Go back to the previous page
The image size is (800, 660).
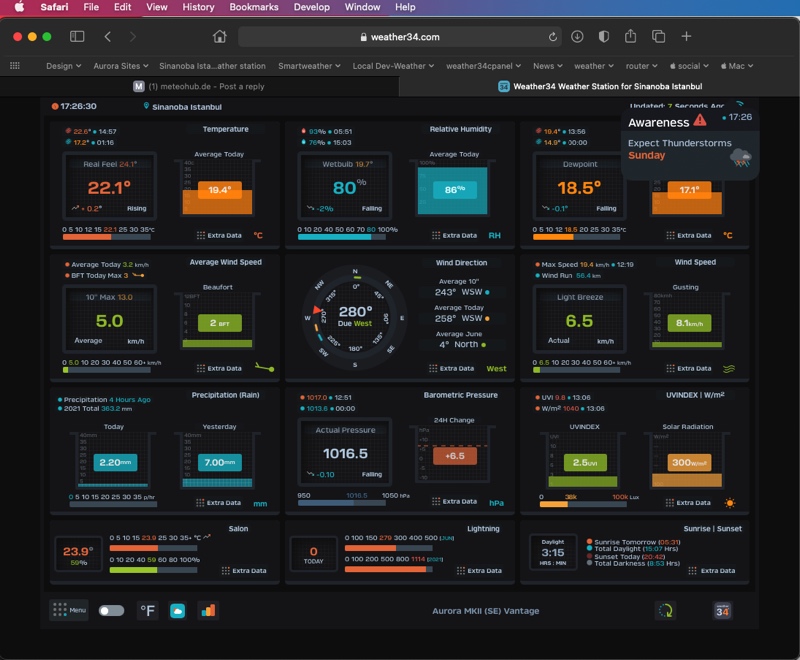(107, 36)
